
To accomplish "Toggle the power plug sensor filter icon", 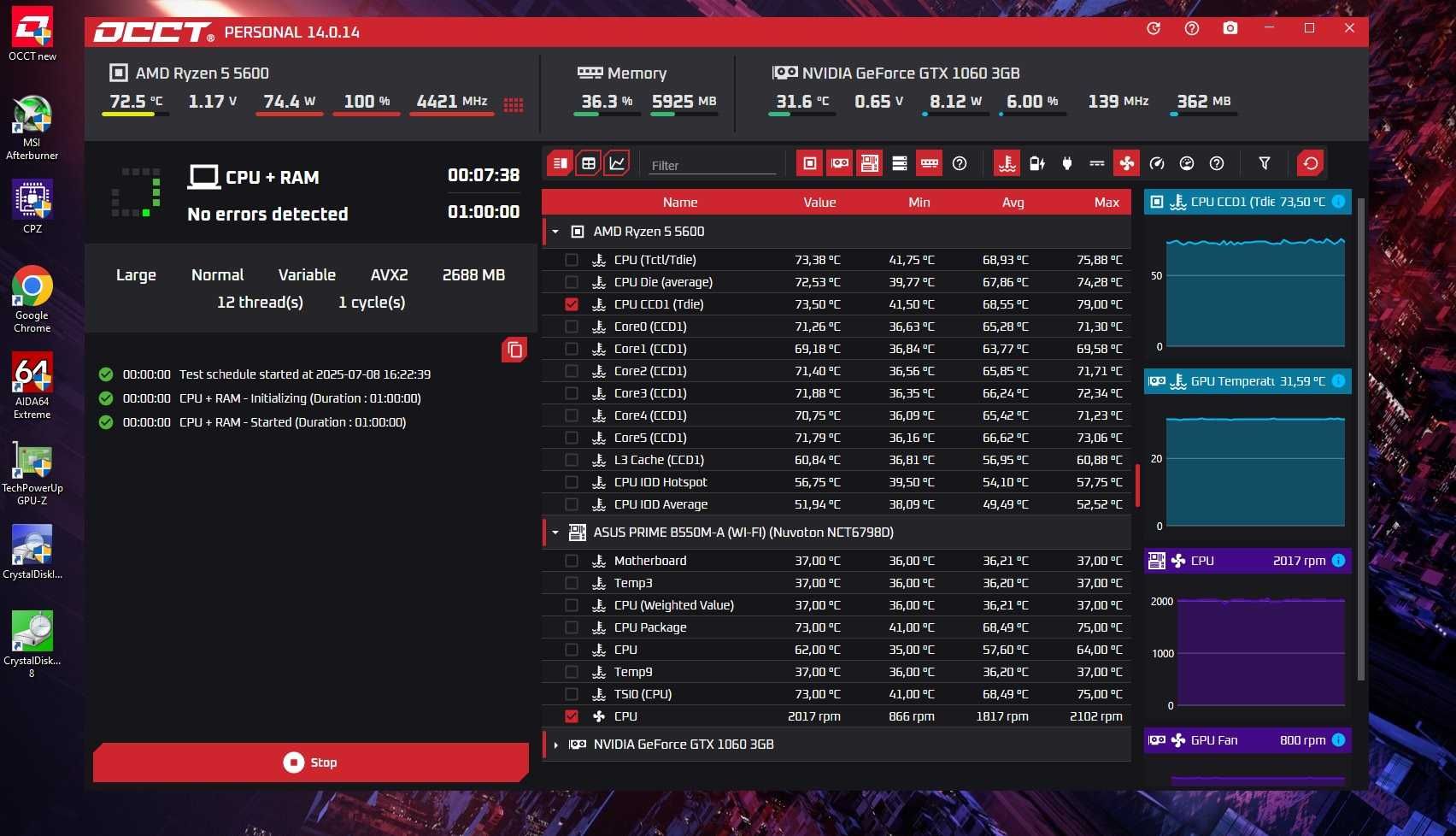I will (x=1067, y=163).
